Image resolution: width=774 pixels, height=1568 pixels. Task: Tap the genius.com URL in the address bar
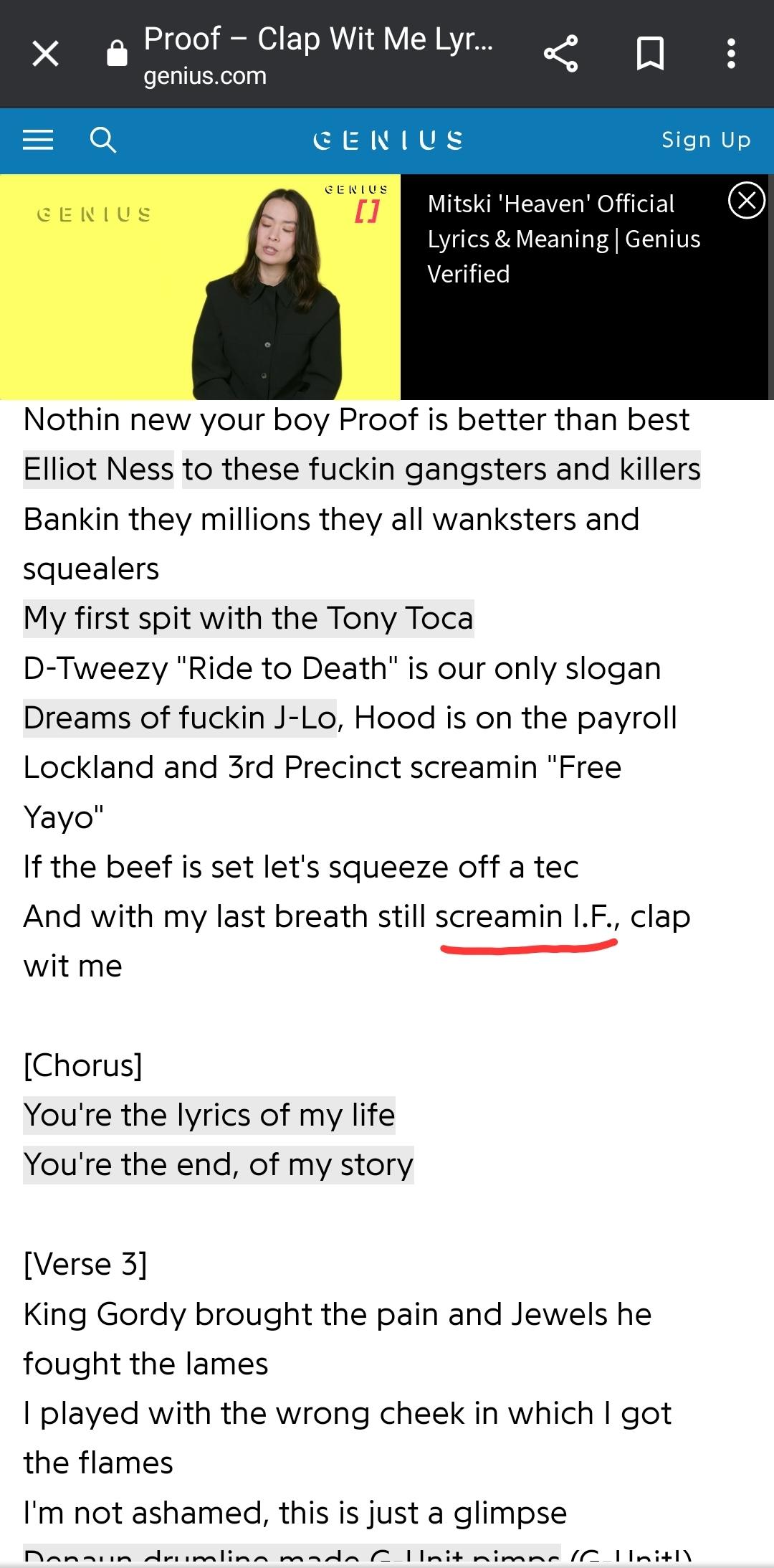(x=205, y=76)
